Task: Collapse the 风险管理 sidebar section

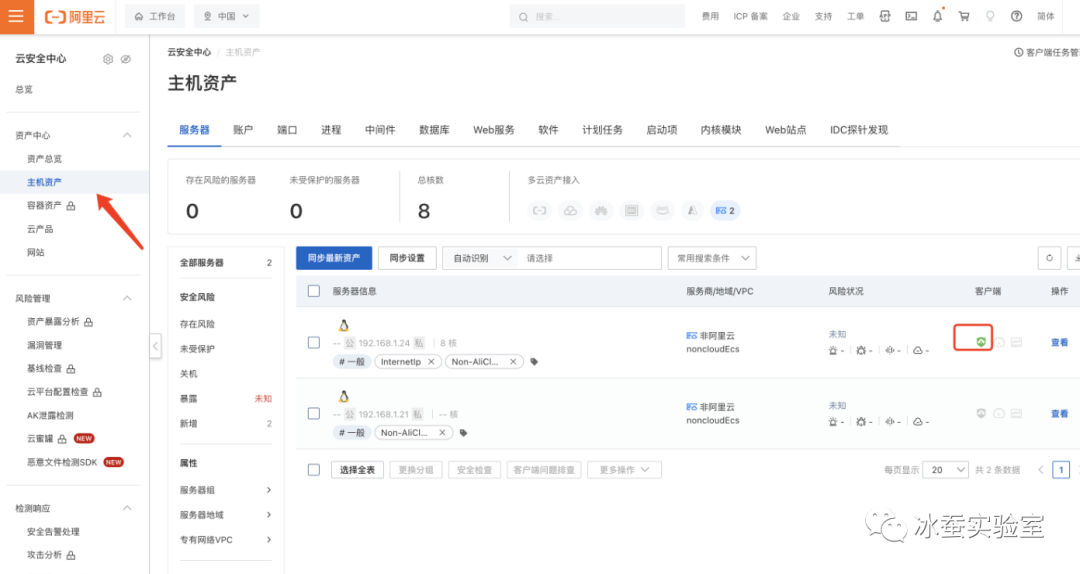Action: tap(127, 298)
